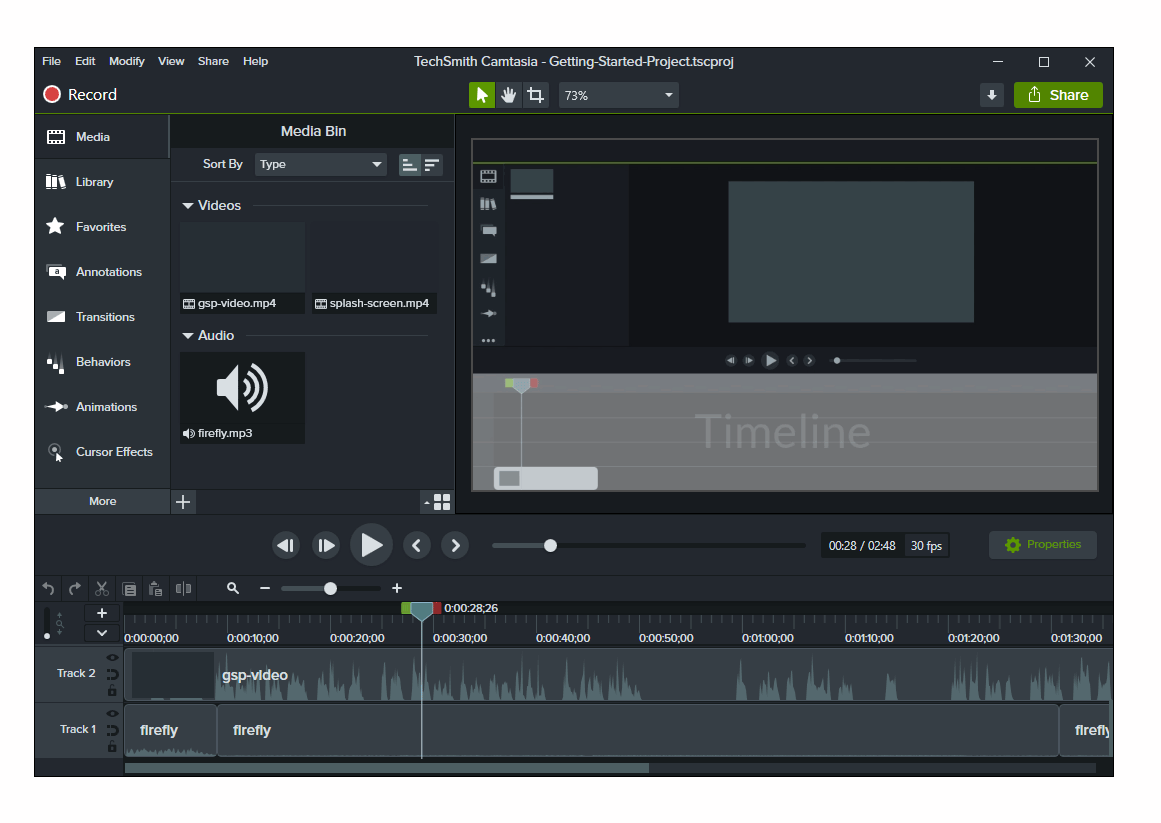Toggle Track 1 magnetic track icon

coord(112,730)
